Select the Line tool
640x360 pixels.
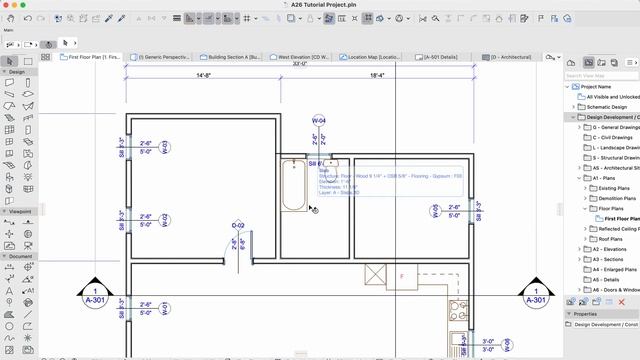[x=28, y=315]
